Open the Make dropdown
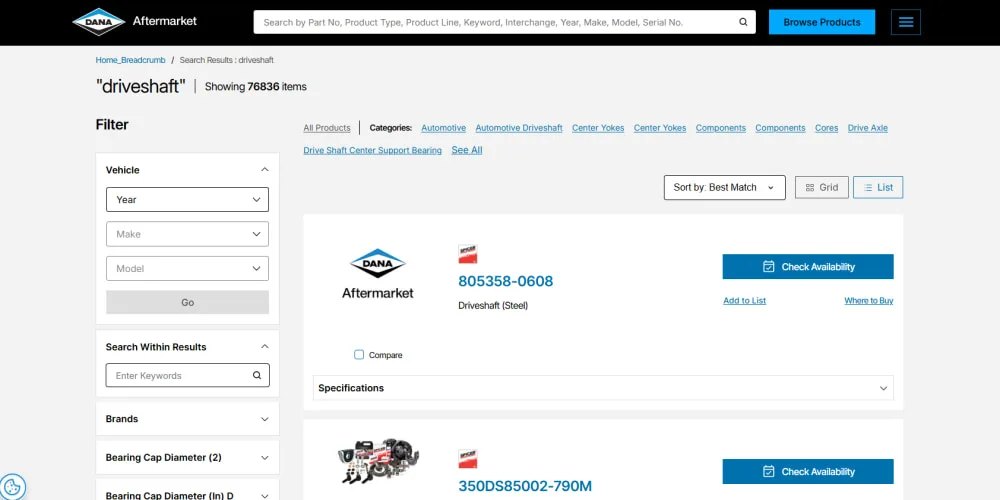The width and height of the screenshot is (1000, 500). pyautogui.click(x=188, y=234)
